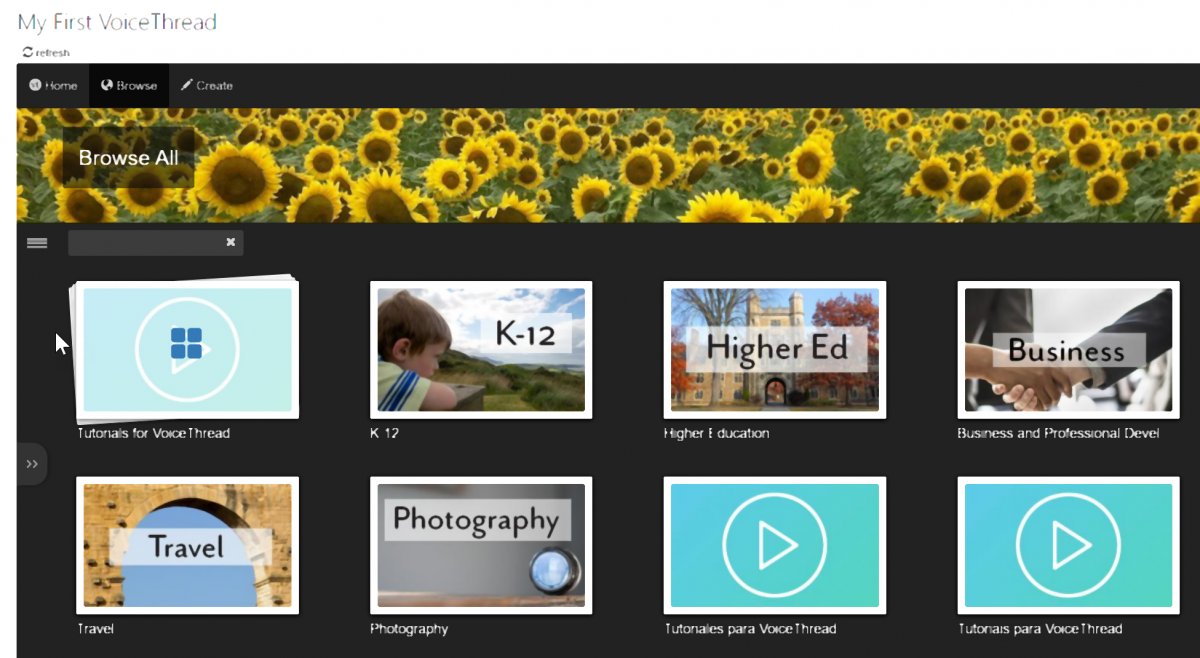Click the refresh link

point(46,52)
